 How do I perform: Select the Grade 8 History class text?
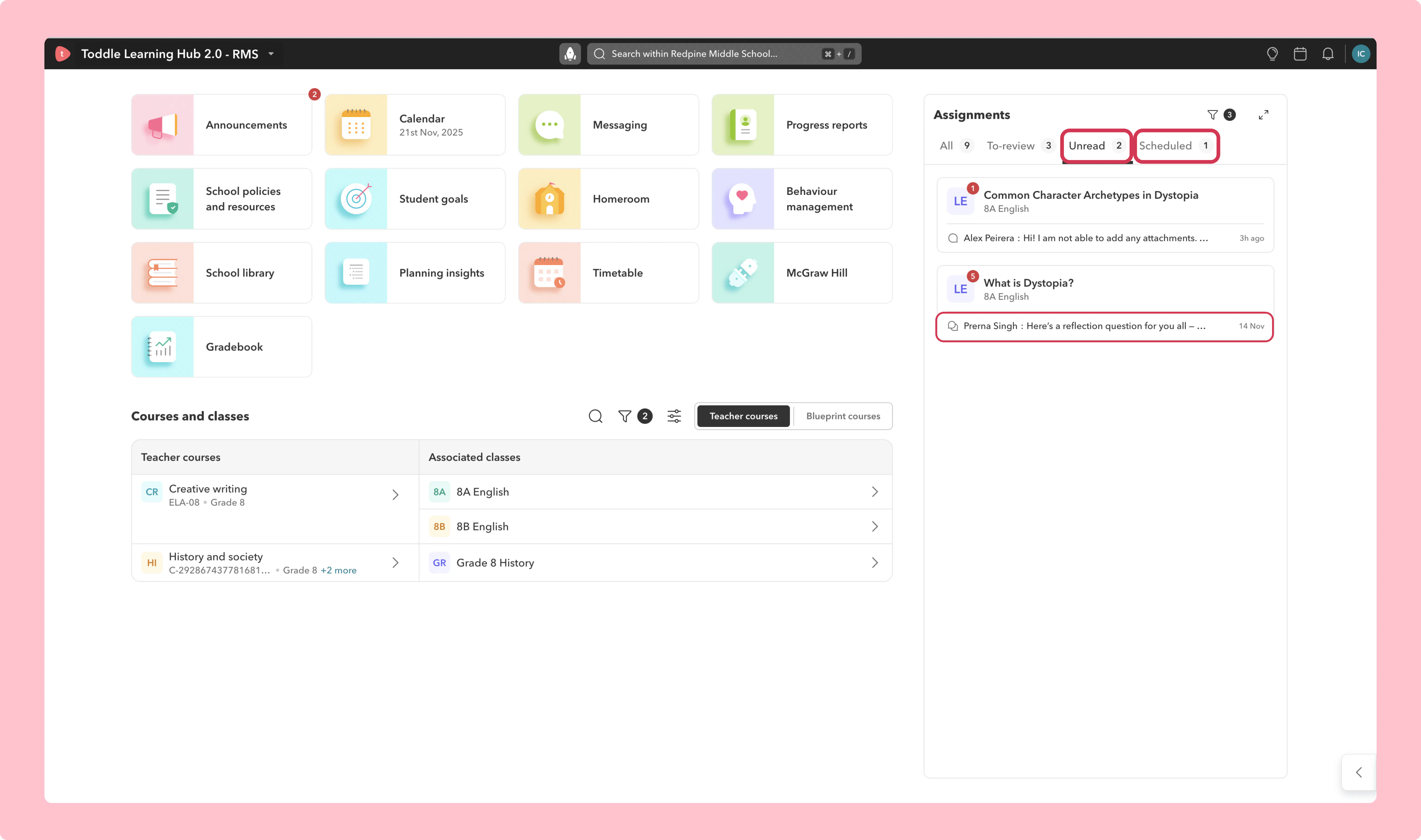coord(495,563)
